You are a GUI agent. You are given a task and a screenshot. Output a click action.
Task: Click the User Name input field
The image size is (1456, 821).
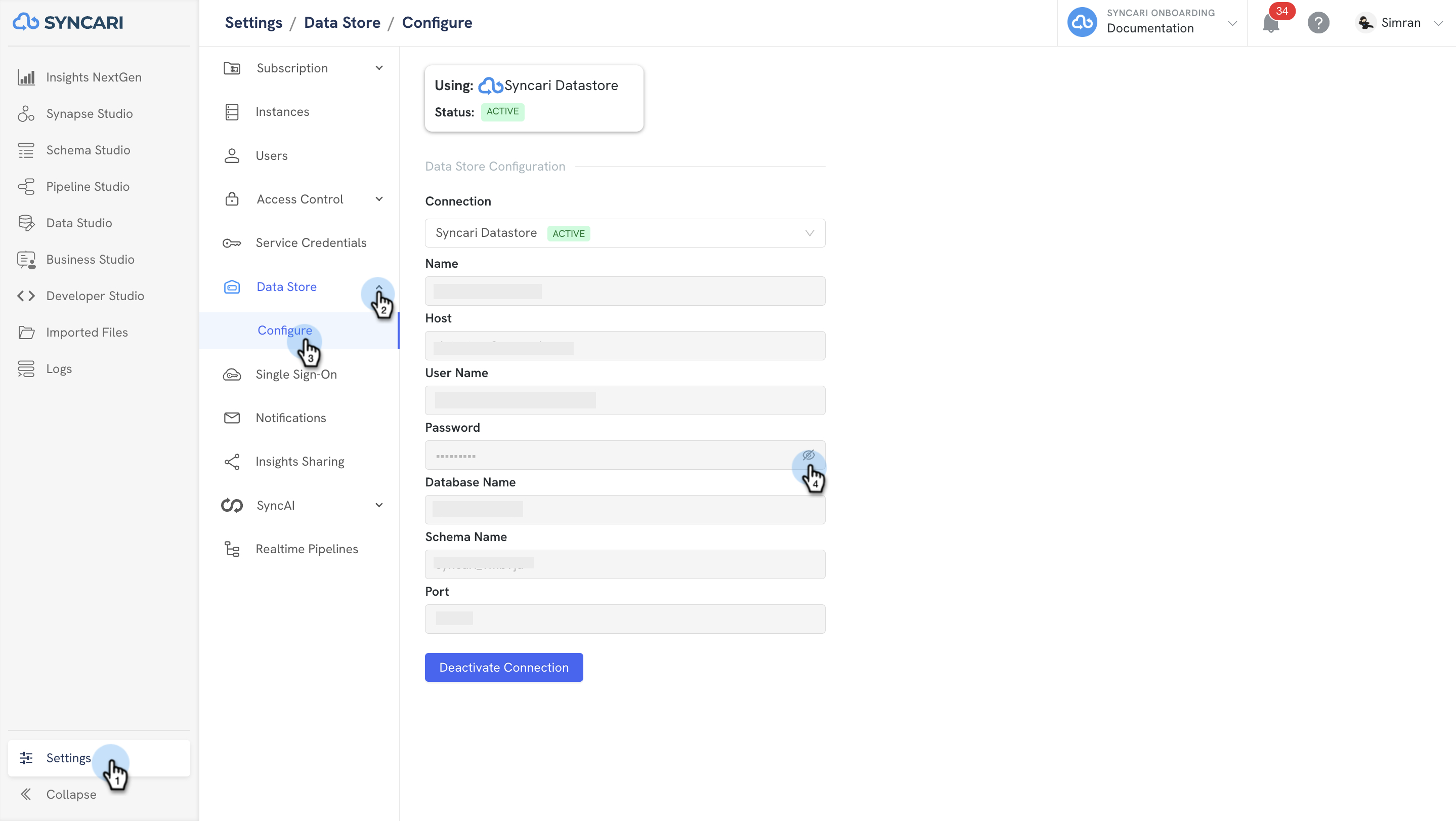[x=625, y=400]
